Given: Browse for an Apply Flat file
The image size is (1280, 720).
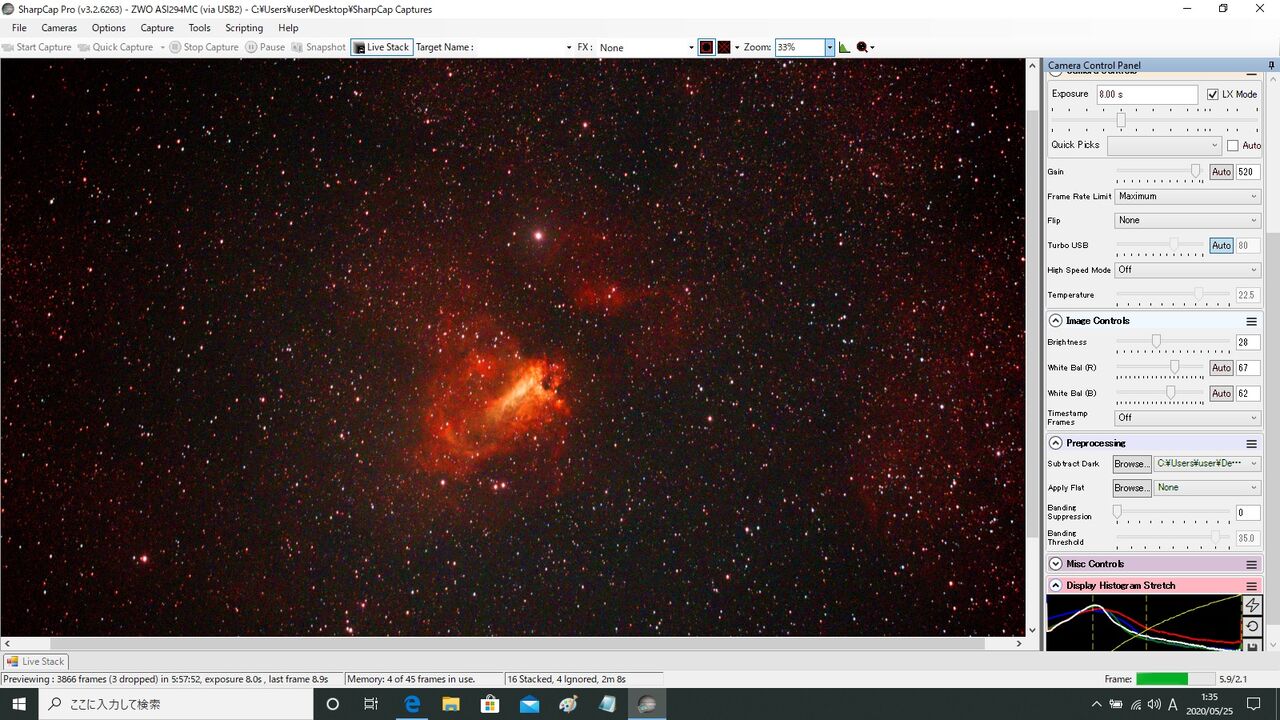Looking at the screenshot, I should (x=1132, y=488).
